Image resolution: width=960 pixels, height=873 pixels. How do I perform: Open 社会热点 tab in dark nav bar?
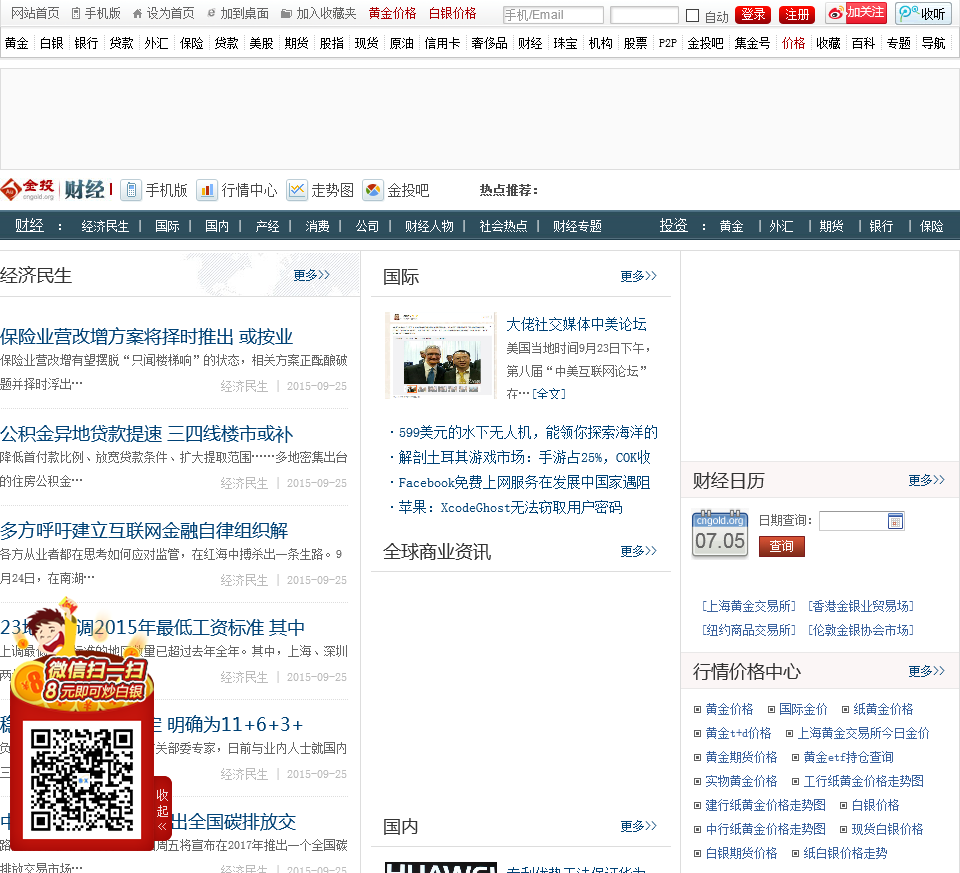pyautogui.click(x=503, y=227)
